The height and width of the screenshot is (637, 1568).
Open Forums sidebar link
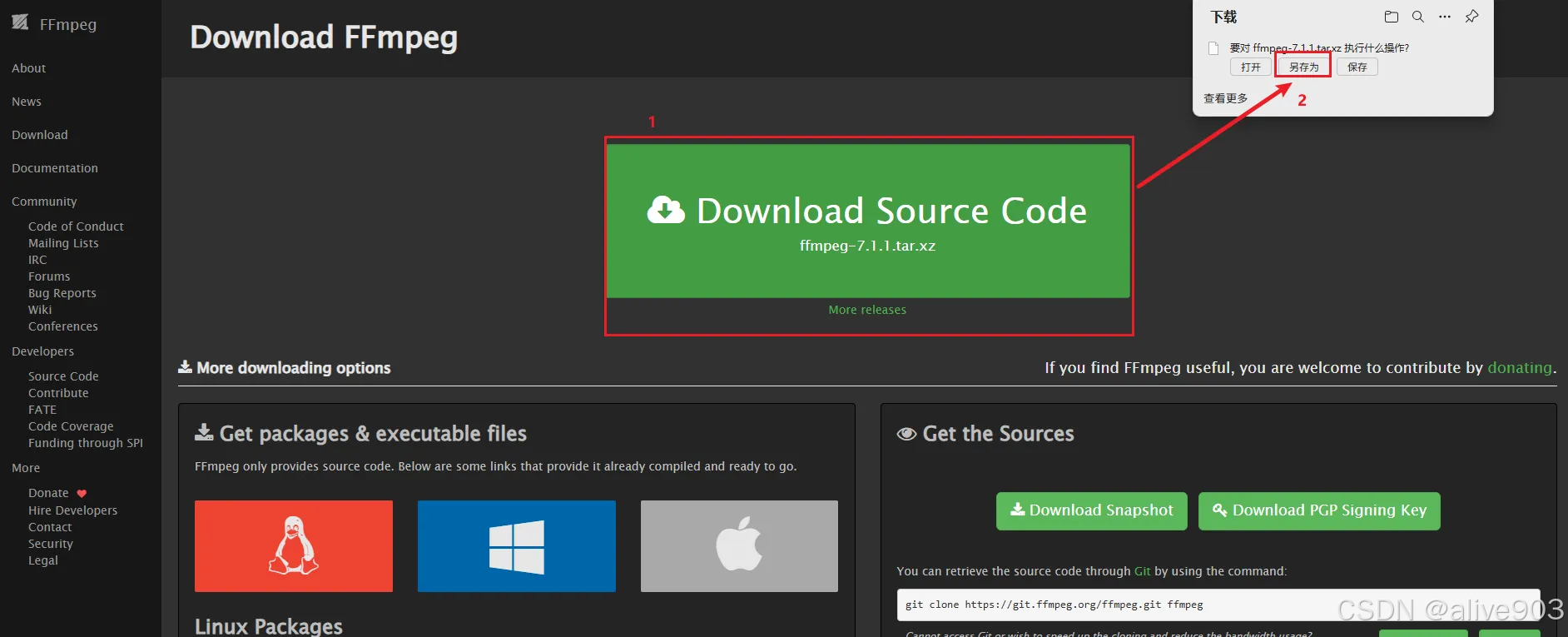pyautogui.click(x=49, y=276)
